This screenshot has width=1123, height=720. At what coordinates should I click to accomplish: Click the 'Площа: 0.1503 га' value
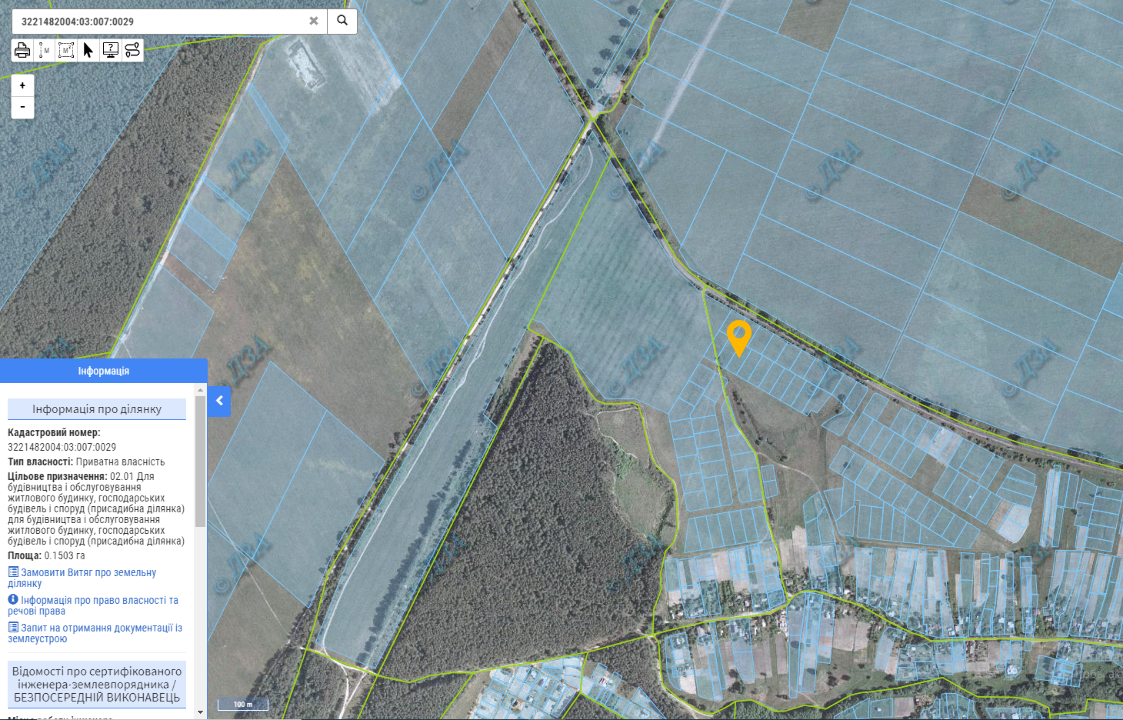coord(47,556)
